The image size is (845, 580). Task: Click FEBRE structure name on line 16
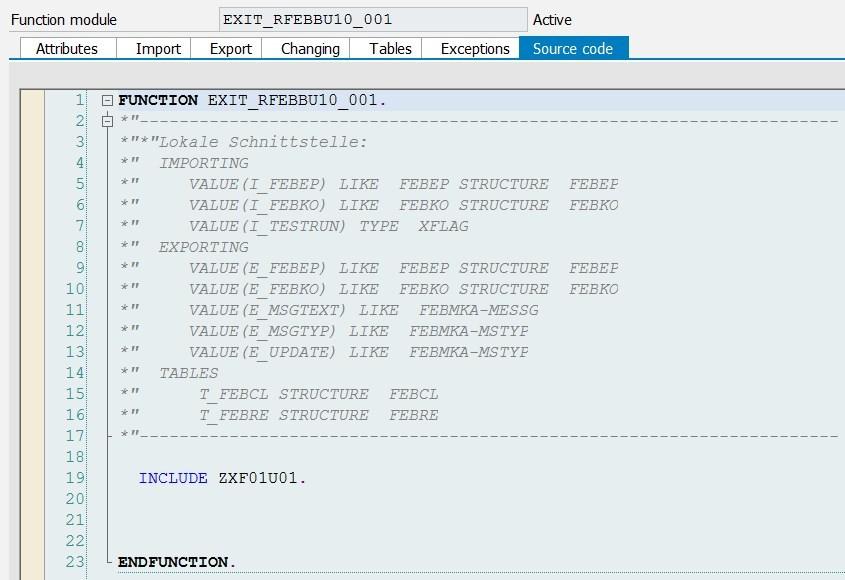(414, 416)
